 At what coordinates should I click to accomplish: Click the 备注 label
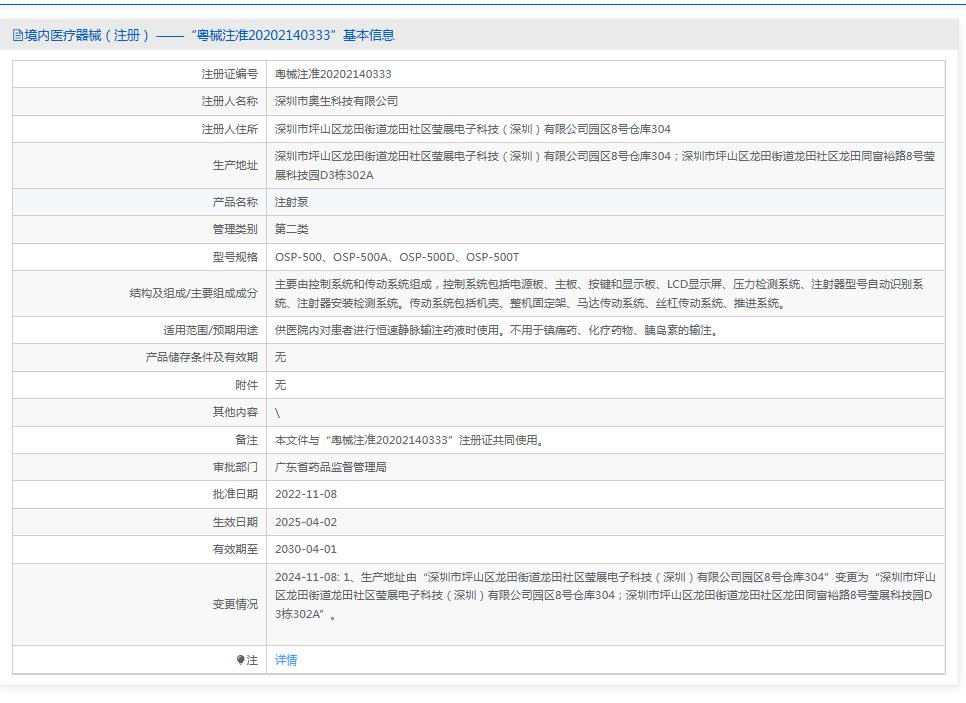246,440
